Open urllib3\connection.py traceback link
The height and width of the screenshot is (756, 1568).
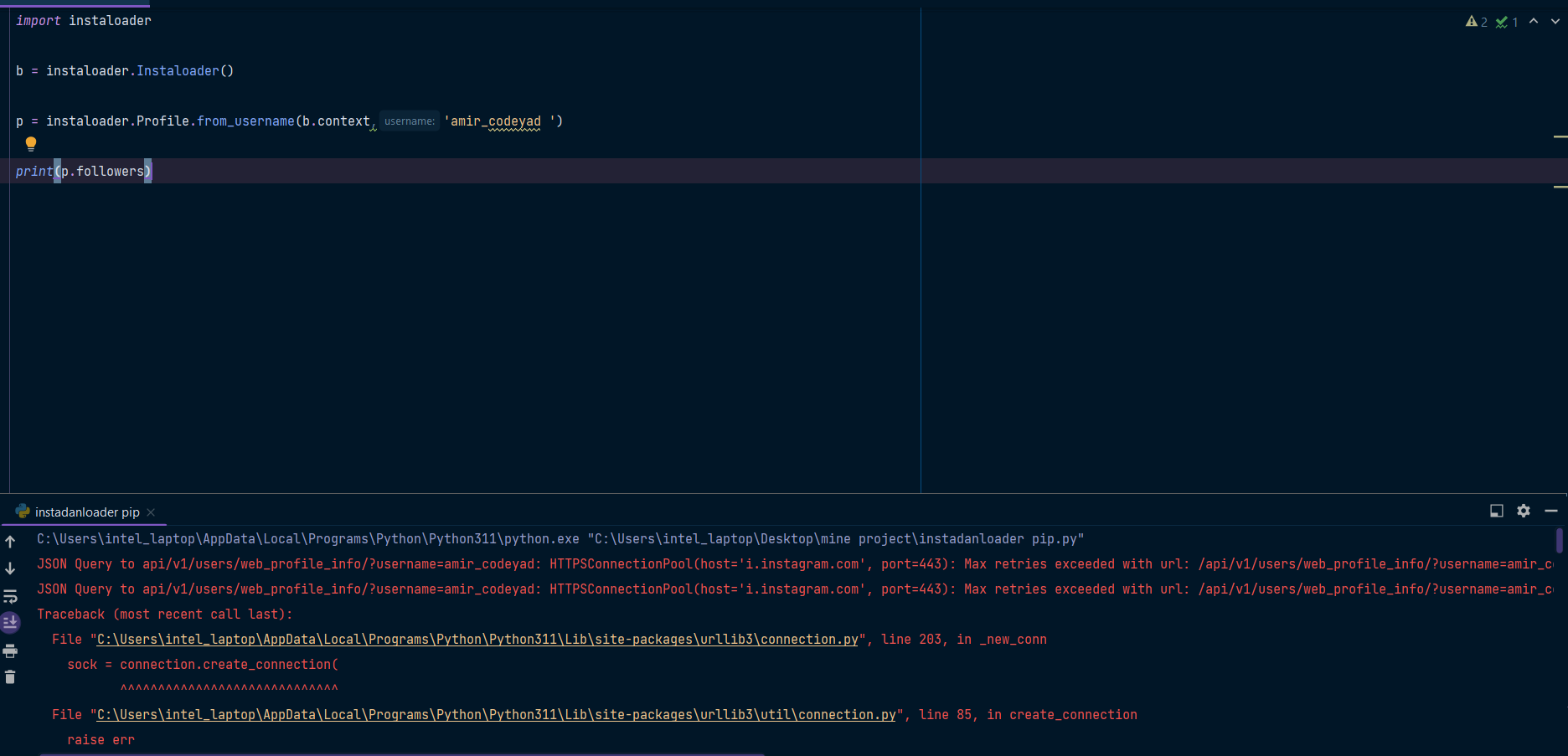click(x=477, y=640)
